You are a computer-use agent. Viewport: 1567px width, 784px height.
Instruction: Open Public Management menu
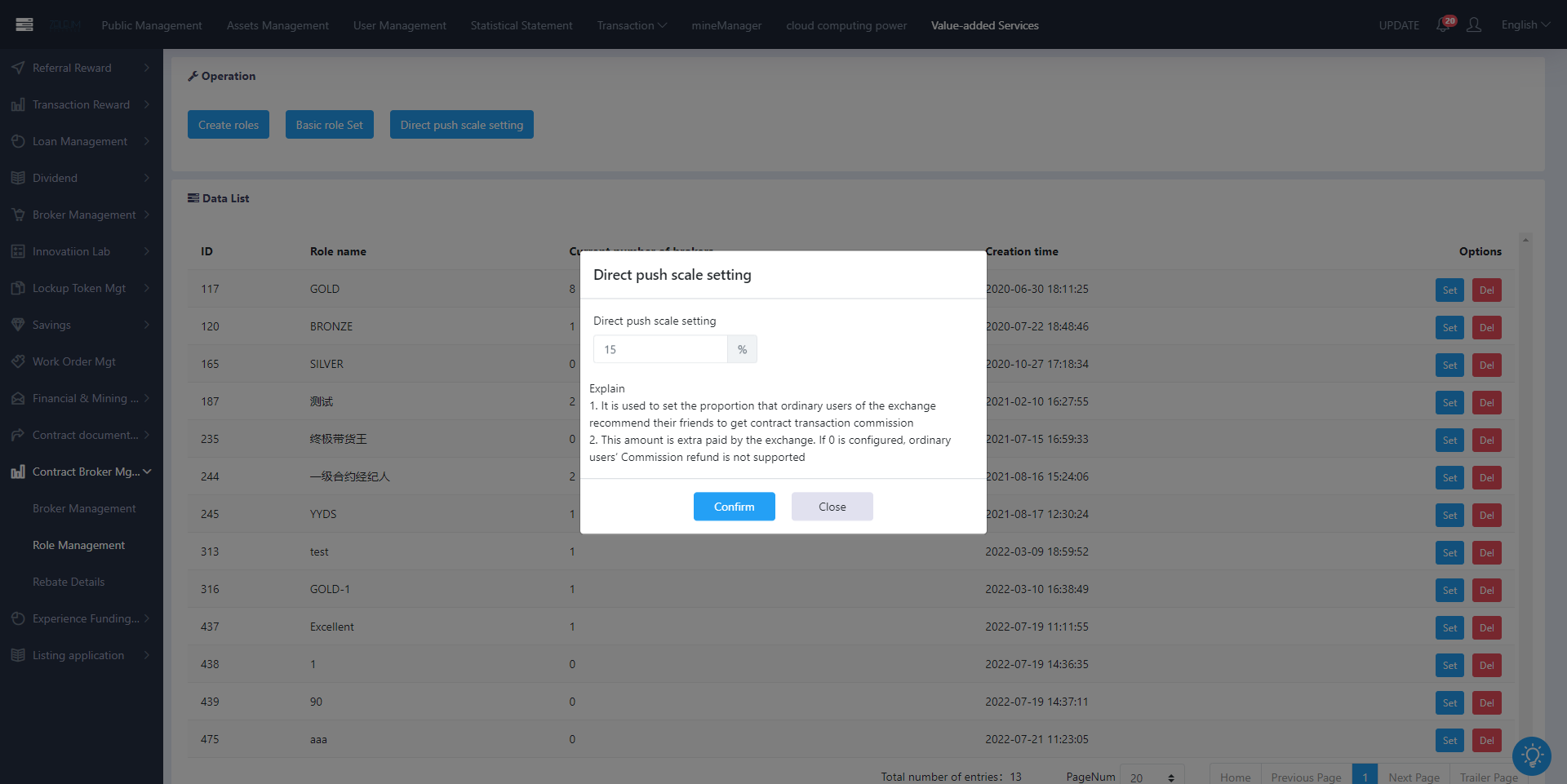(x=152, y=25)
